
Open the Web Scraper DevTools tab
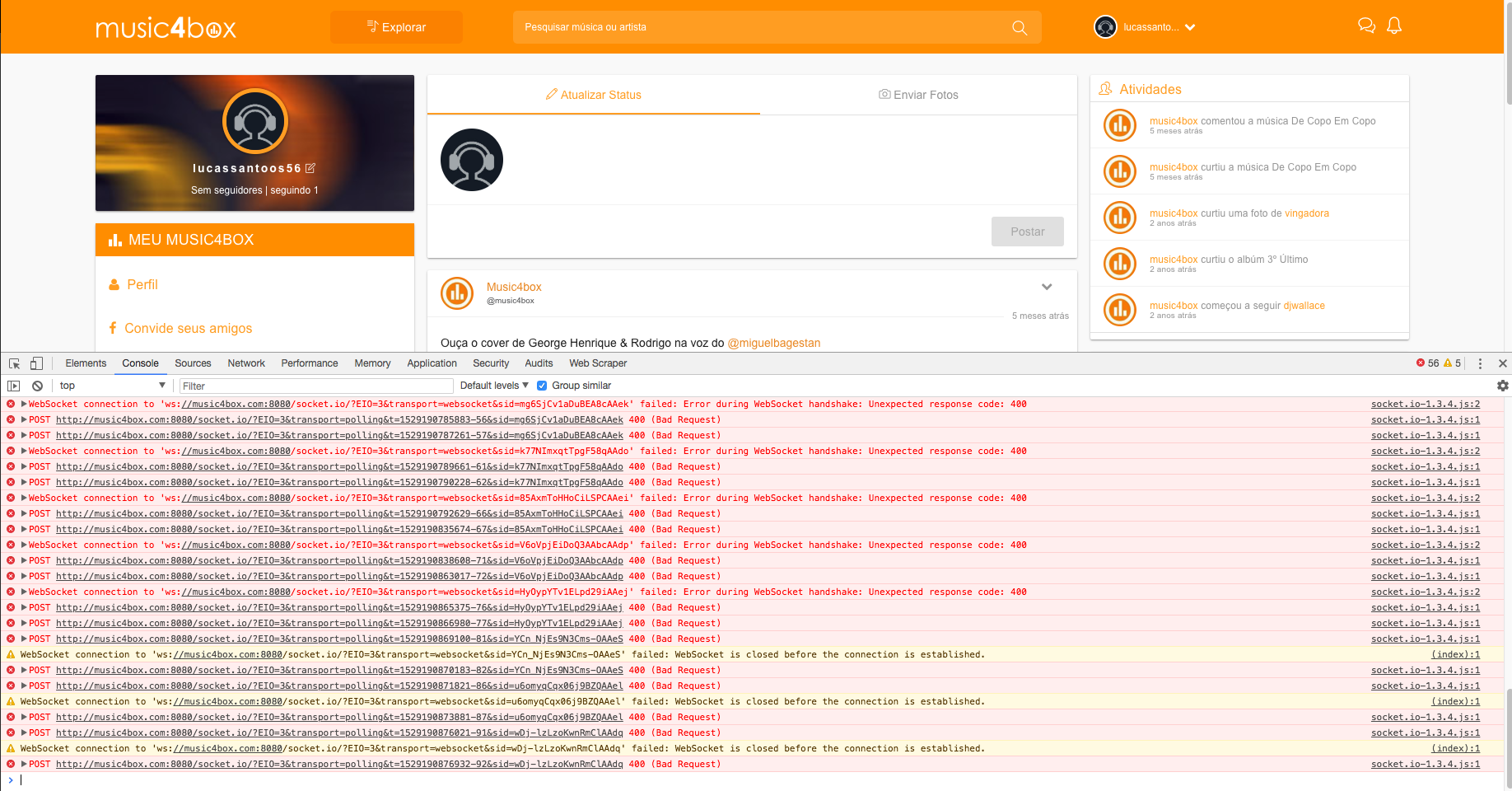598,363
